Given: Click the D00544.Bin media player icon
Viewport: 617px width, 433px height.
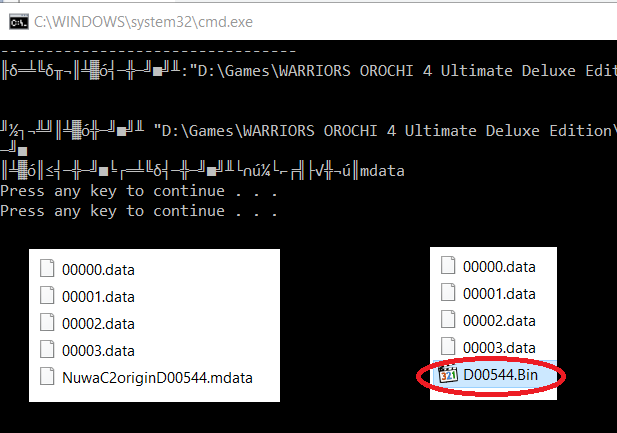Looking at the screenshot, I should pos(448,374).
